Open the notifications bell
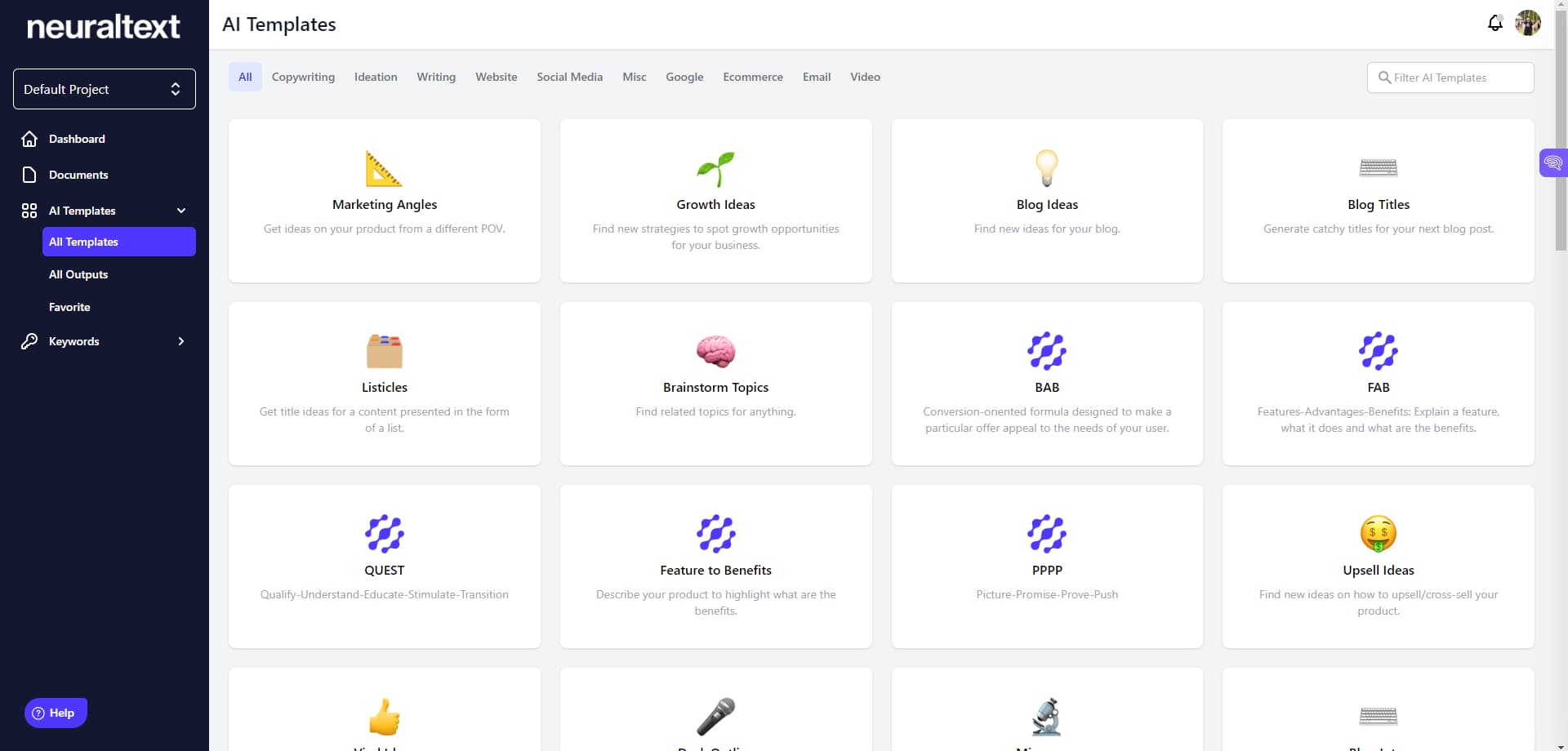Viewport: 1568px width, 751px height. click(1494, 24)
